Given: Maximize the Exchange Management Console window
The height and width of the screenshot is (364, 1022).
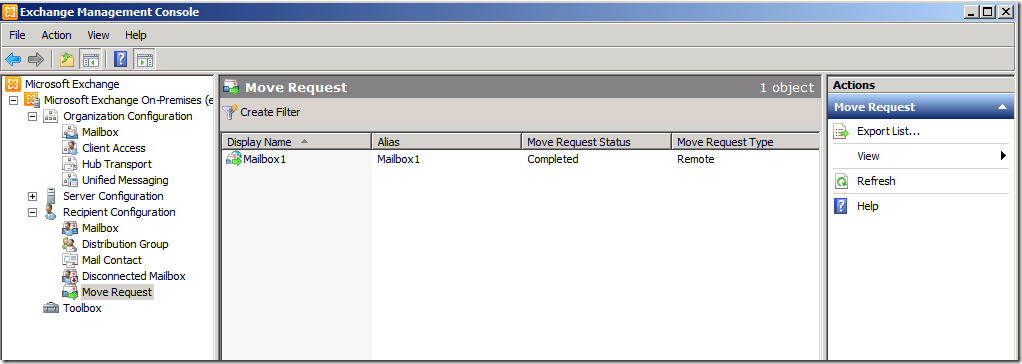Looking at the screenshot, I should (989, 11).
